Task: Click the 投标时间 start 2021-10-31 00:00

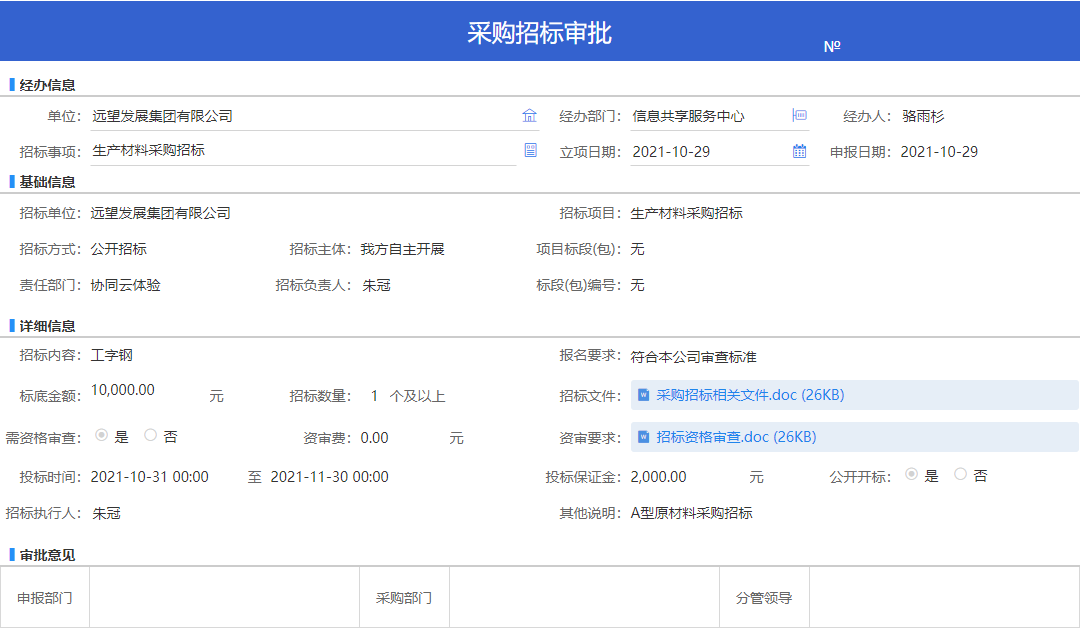Action: pyautogui.click(x=149, y=476)
